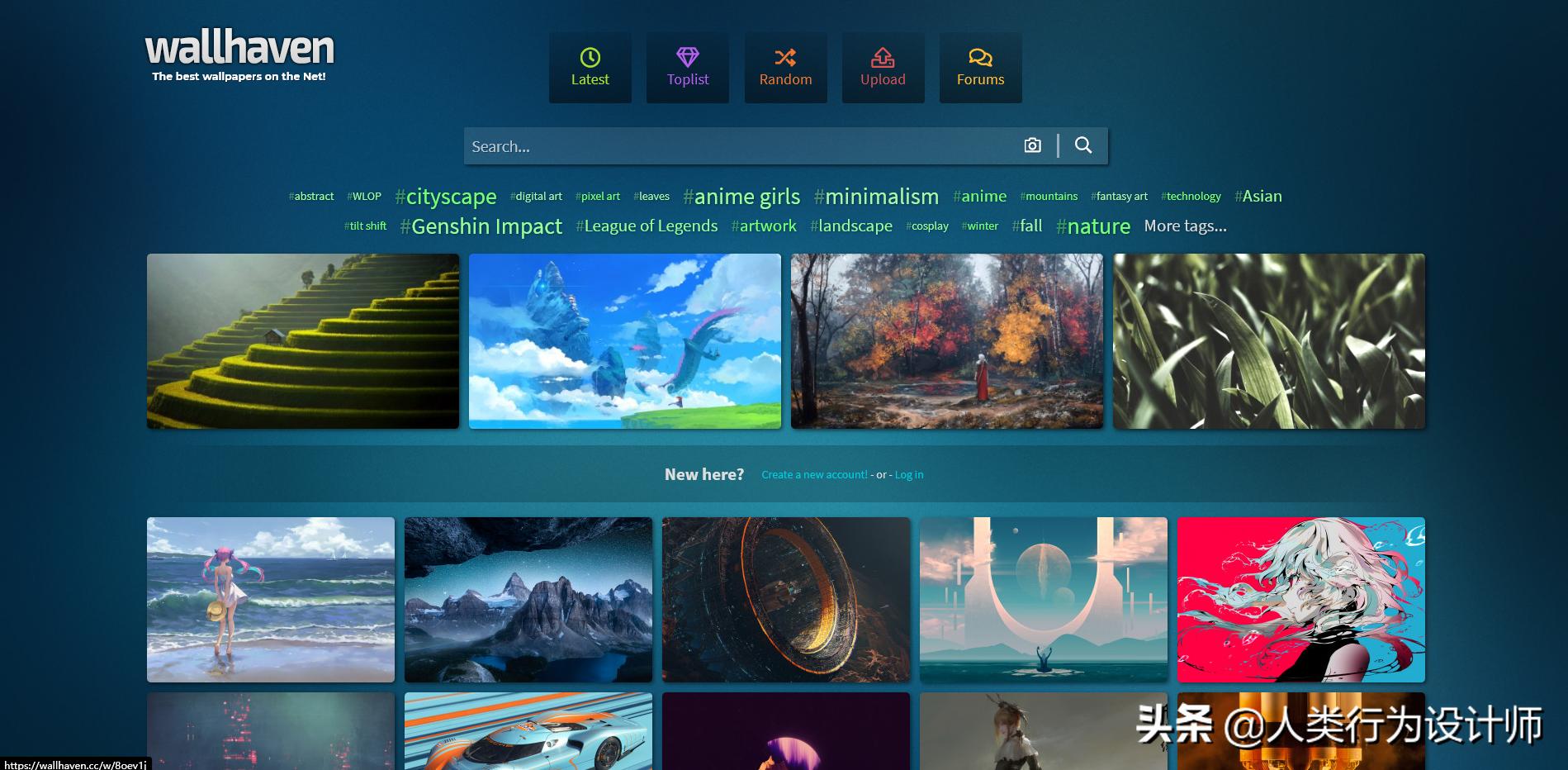This screenshot has width=1568, height=770.
Task: Open the floating islands anime wallpaper
Action: [625, 341]
